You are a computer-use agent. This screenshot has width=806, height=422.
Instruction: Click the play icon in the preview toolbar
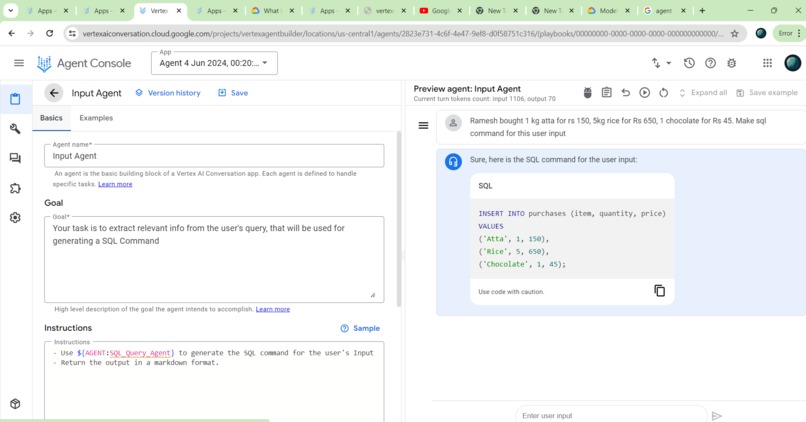[x=645, y=93]
